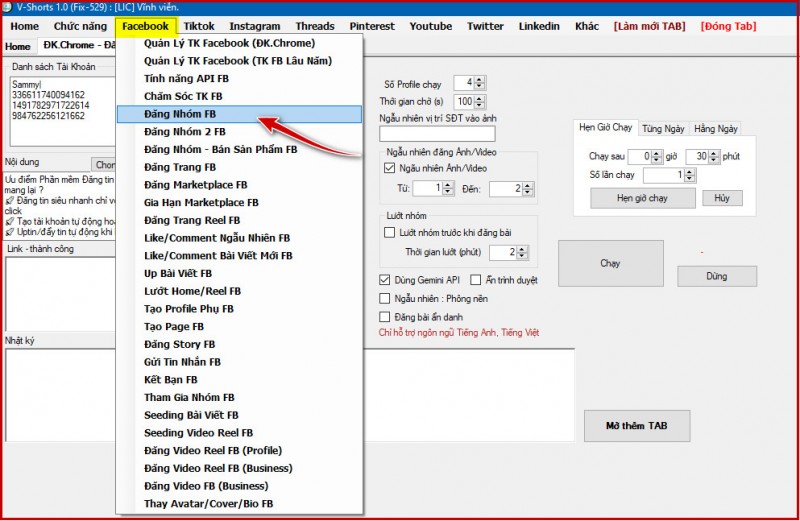The image size is (800, 521).
Task: Choose 'Đăng Marketplace FB' menu entry
Action: click(195, 185)
